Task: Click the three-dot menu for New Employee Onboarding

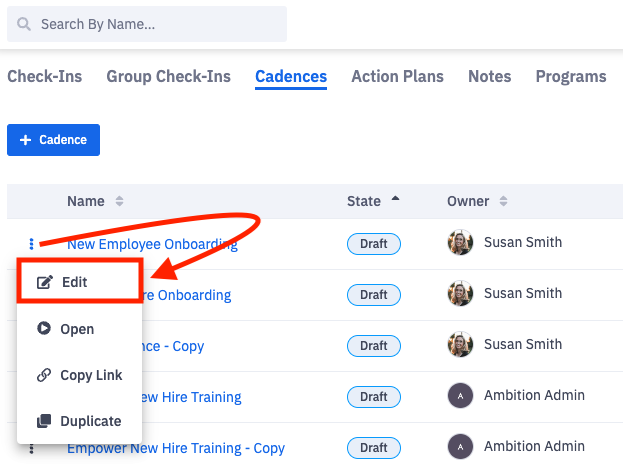Action: (x=31, y=243)
